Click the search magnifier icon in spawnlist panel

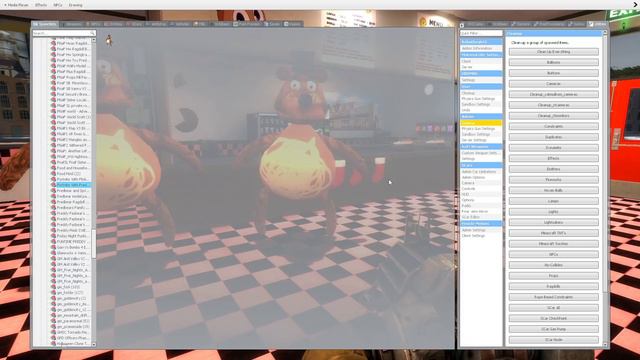click(x=93, y=33)
